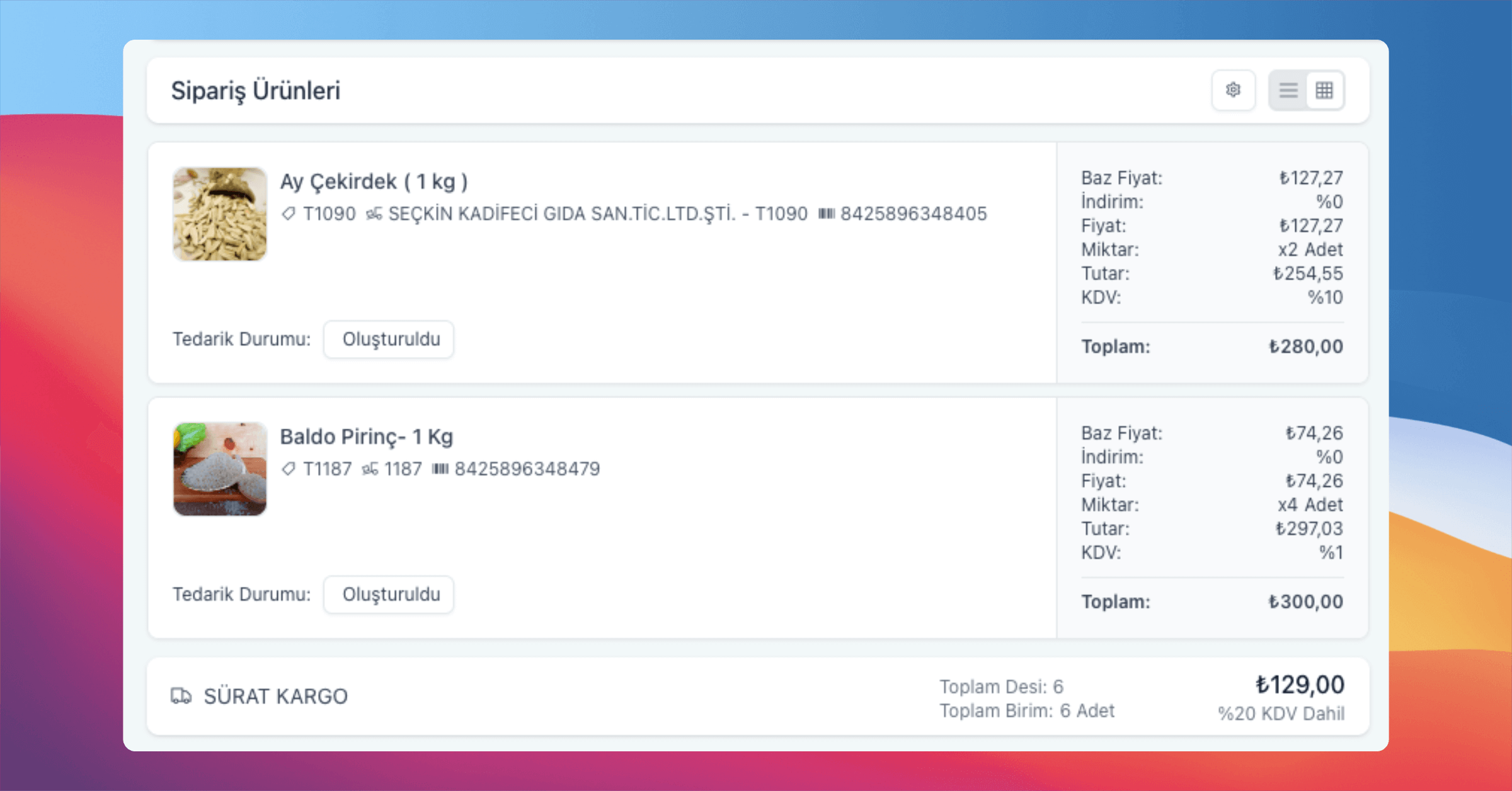Switch to grid view layout
The height and width of the screenshot is (791, 1512).
click(x=1324, y=90)
